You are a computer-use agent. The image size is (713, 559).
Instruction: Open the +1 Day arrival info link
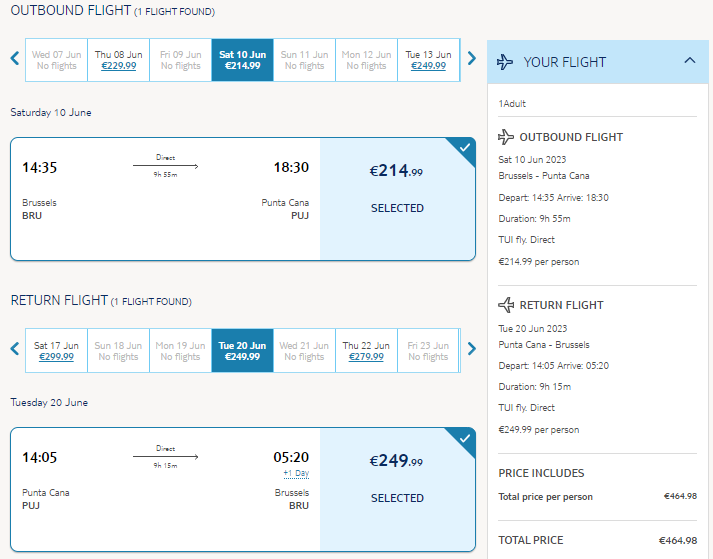pos(296,473)
